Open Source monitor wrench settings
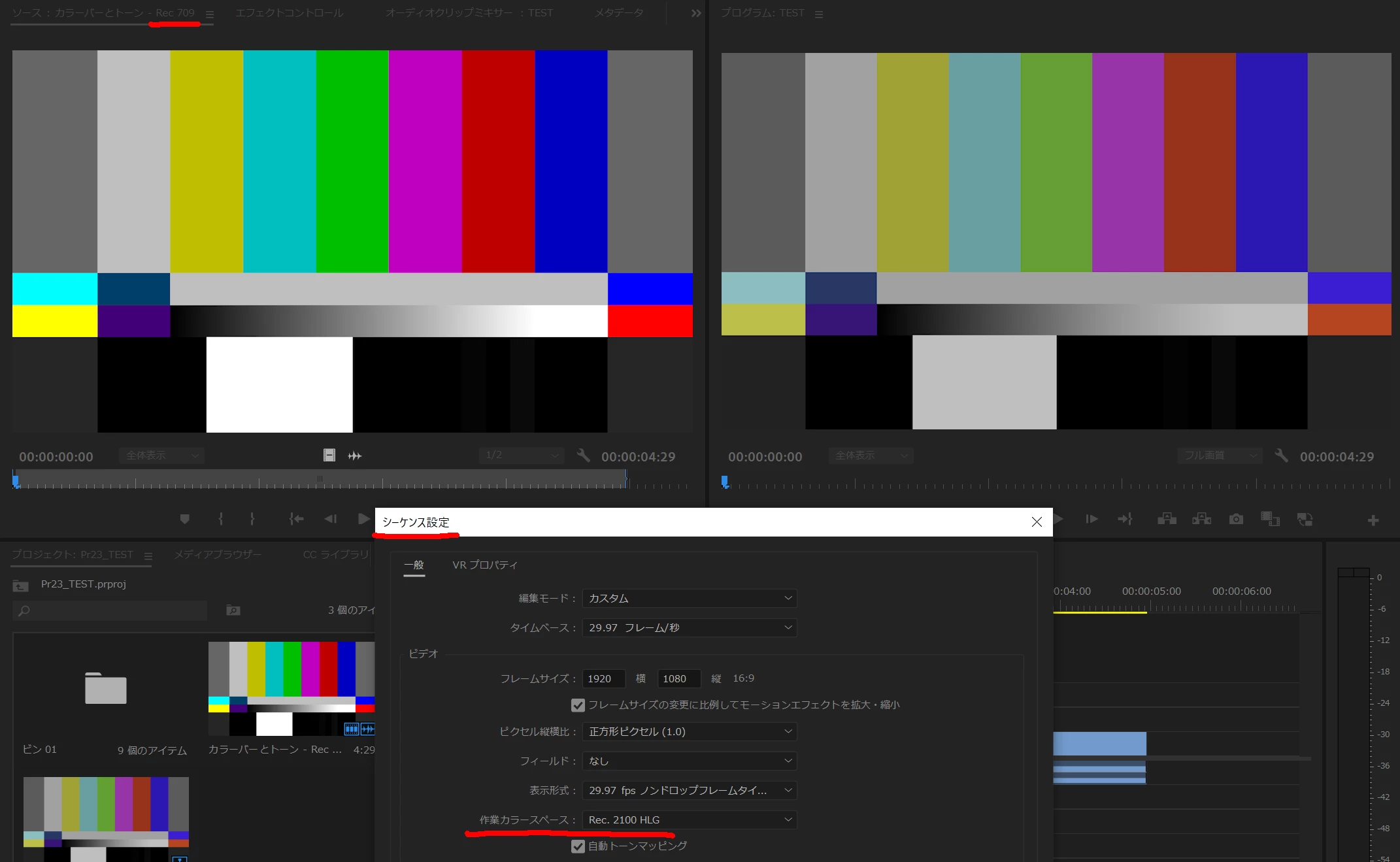The height and width of the screenshot is (862, 1400). click(583, 456)
